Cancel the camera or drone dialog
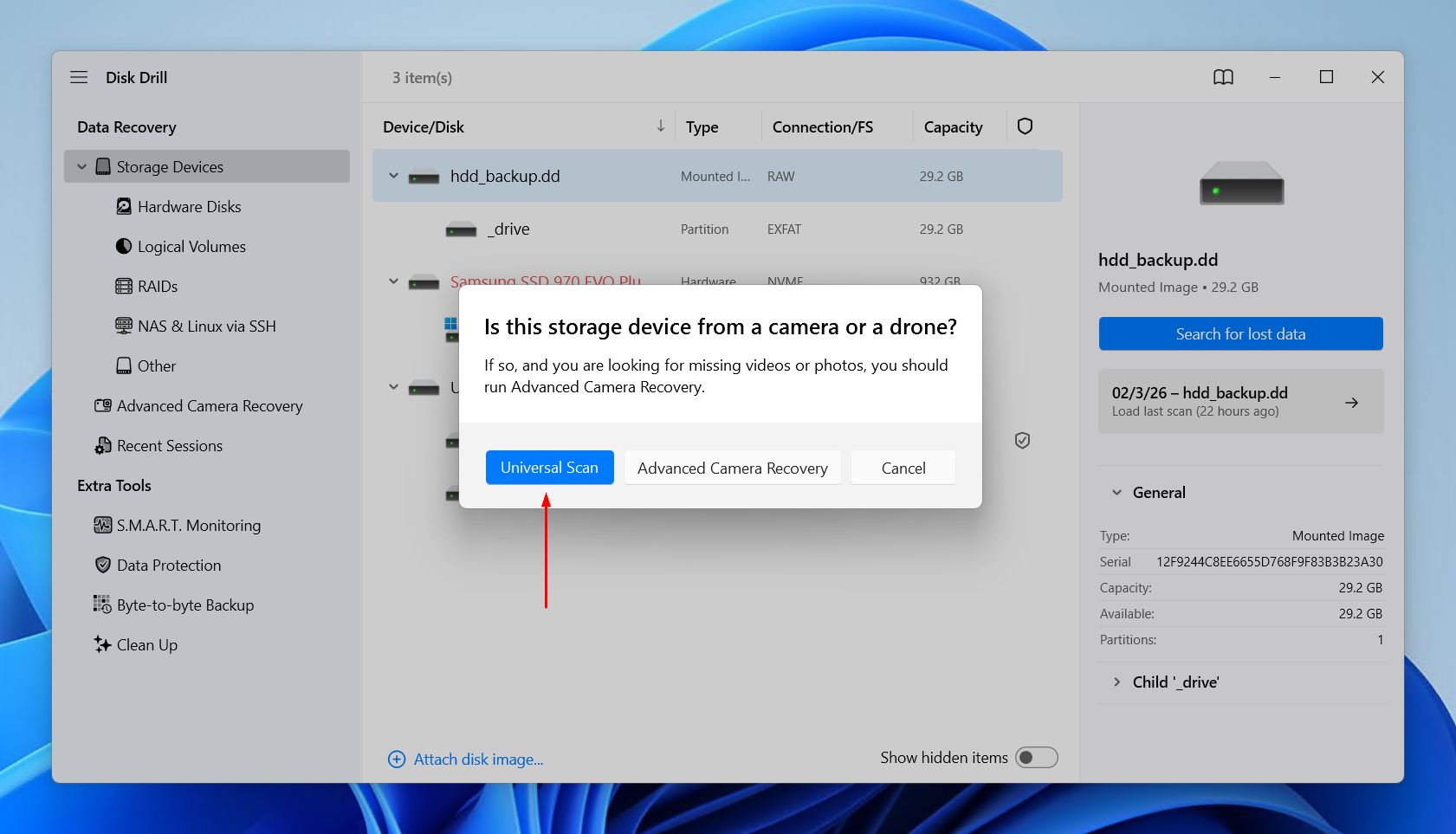The height and width of the screenshot is (834, 1456). (903, 468)
